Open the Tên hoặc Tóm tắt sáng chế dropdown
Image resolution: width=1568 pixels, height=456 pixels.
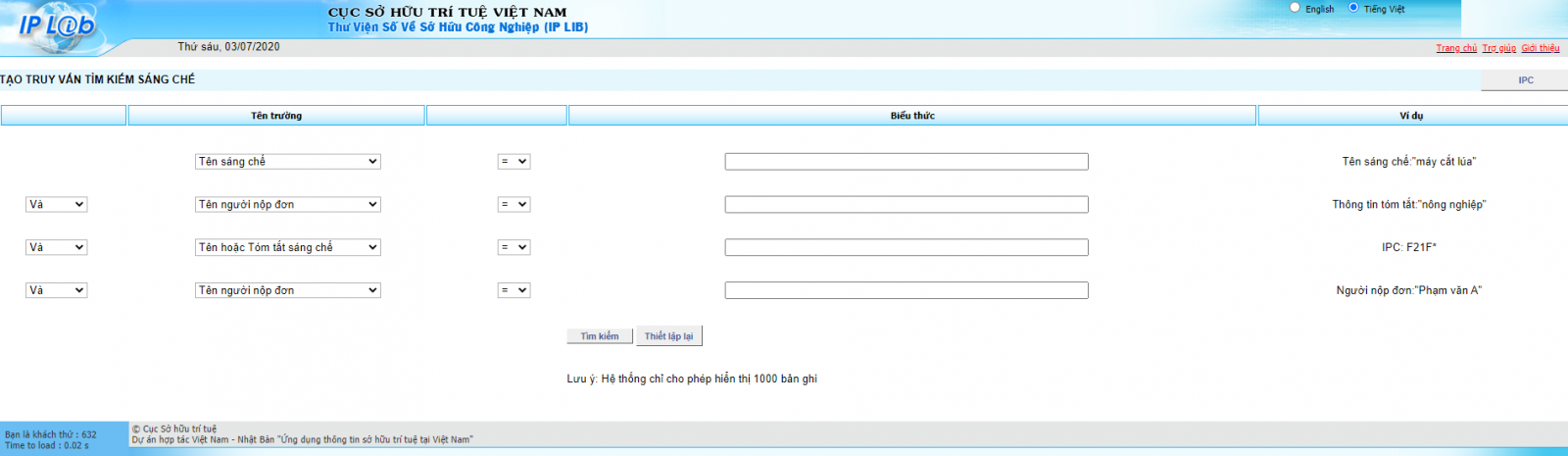coord(288,248)
